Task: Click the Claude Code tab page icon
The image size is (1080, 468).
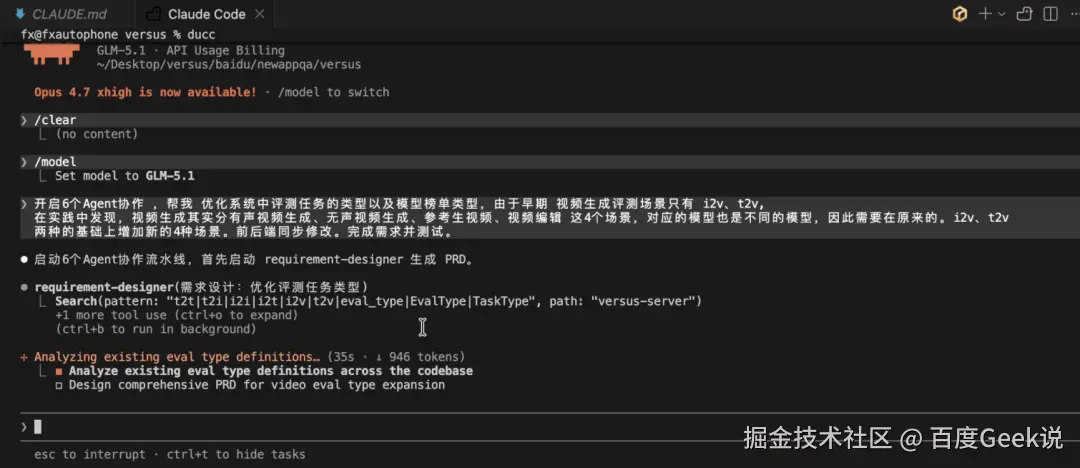Action: tap(154, 14)
